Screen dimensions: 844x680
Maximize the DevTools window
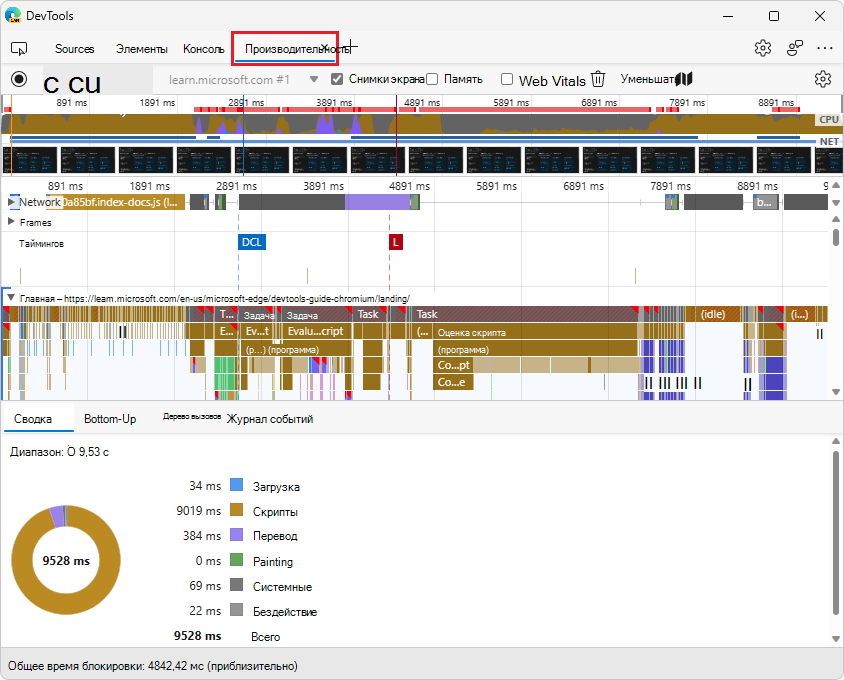pos(774,16)
